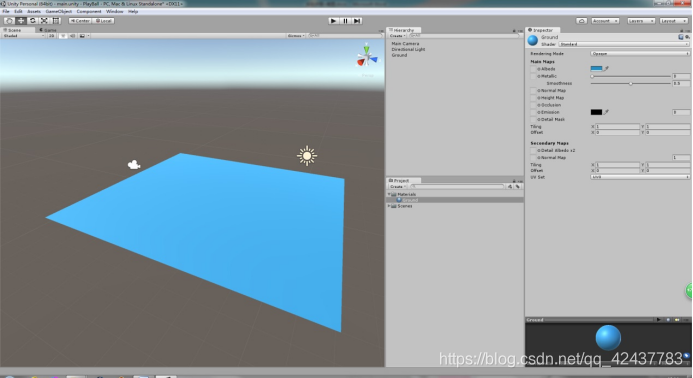This screenshot has width=693, height=378.
Task: Open the File menu
Action: click(6, 11)
